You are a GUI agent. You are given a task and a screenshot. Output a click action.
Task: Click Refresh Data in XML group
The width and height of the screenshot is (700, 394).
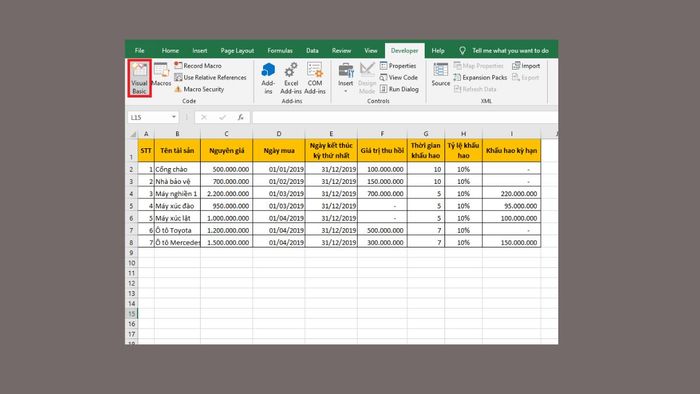click(475, 89)
